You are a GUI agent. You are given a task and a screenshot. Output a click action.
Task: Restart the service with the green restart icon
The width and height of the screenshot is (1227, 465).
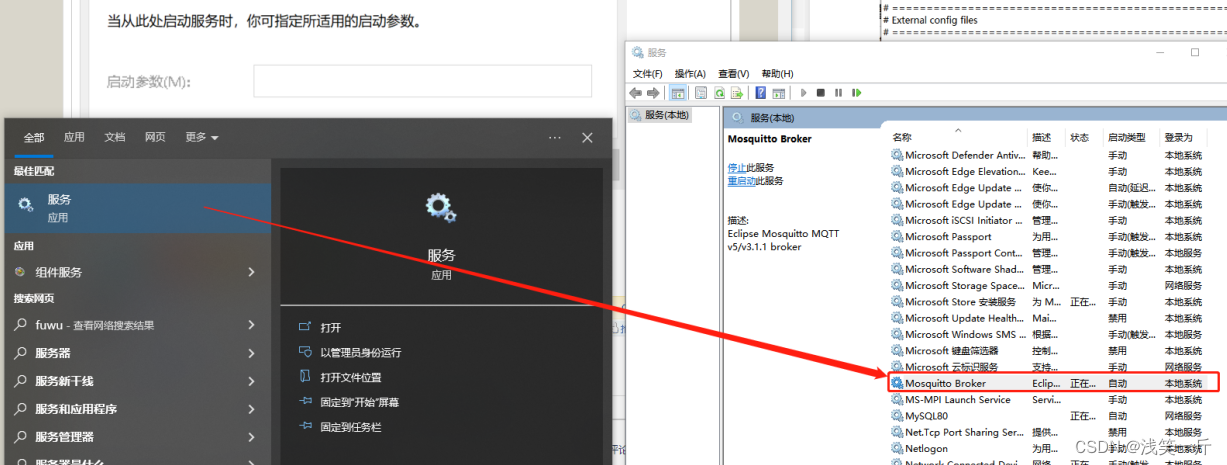tap(856, 92)
